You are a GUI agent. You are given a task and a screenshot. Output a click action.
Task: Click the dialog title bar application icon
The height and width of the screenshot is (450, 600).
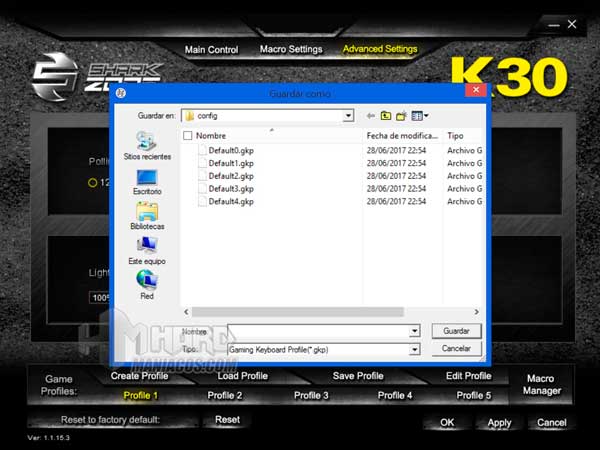pyautogui.click(x=121, y=93)
